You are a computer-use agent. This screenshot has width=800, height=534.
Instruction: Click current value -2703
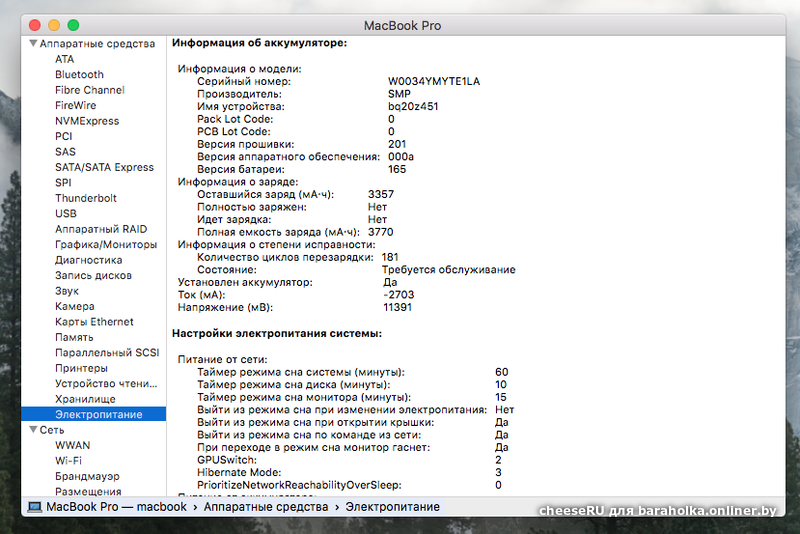click(398, 295)
